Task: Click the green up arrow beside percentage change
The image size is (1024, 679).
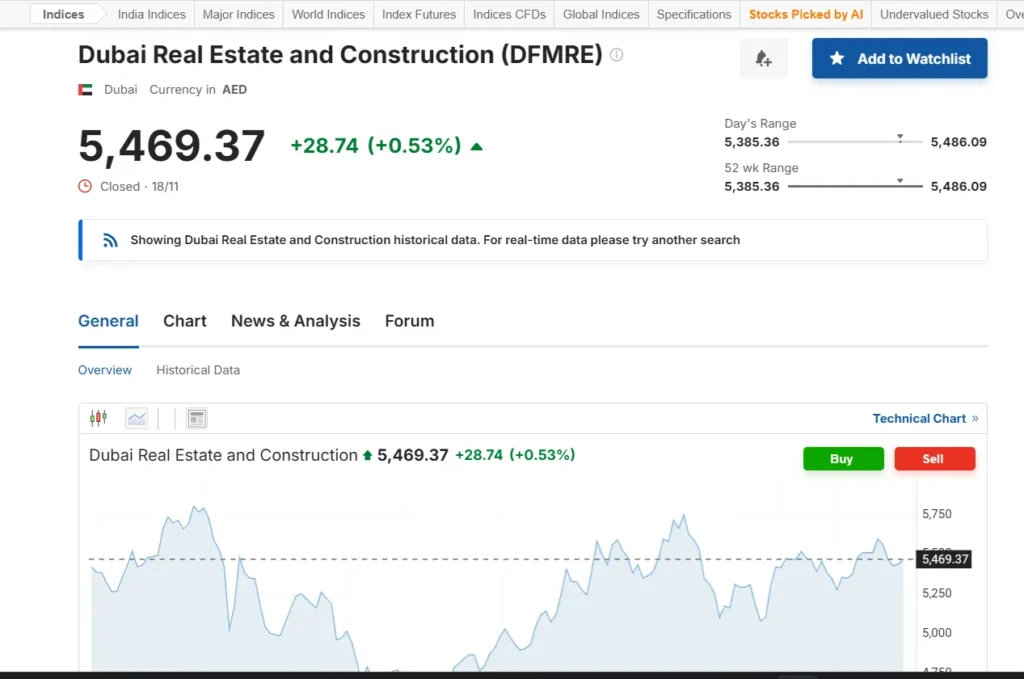Action: tap(477, 145)
